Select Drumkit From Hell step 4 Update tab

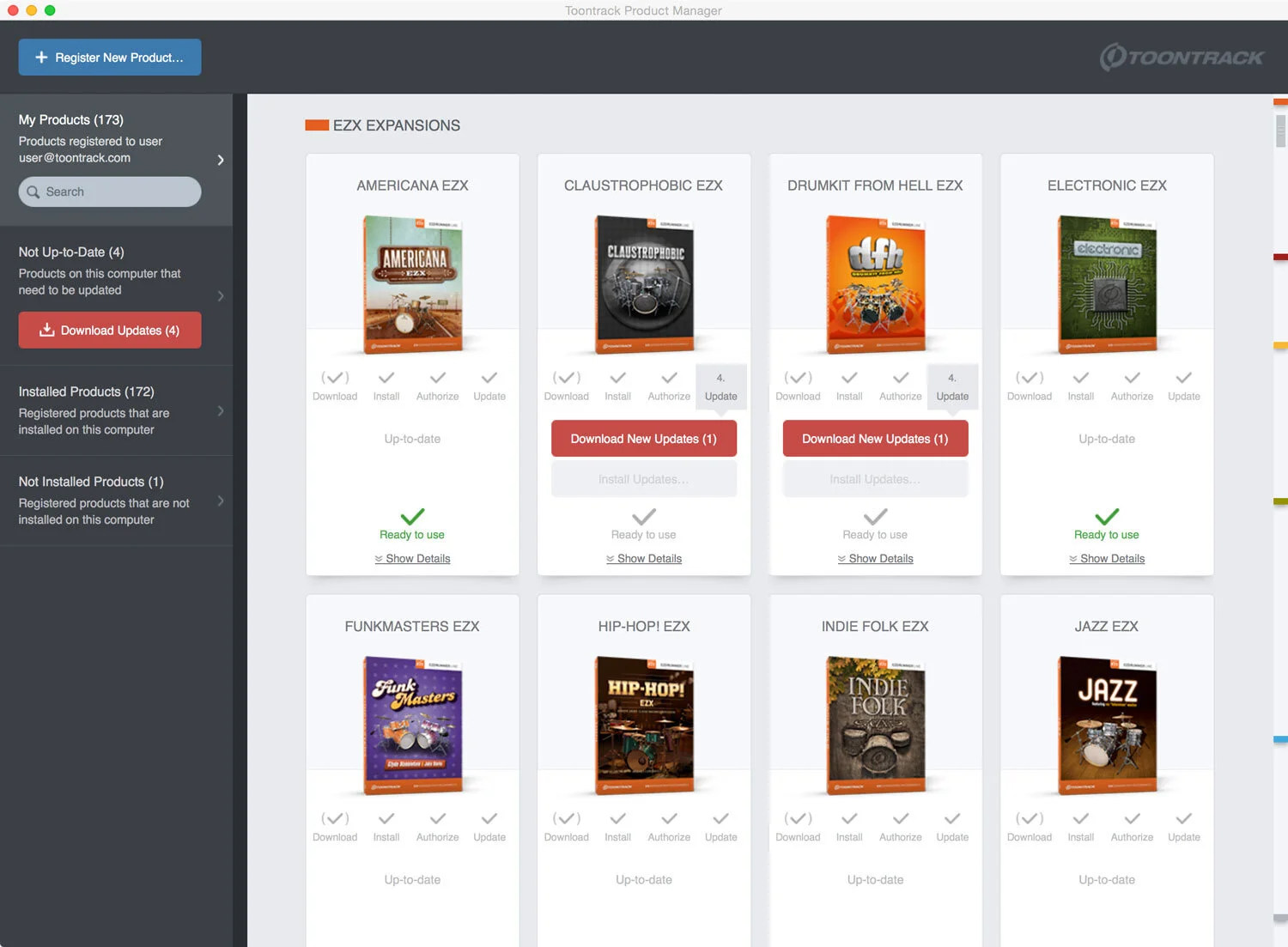952,386
